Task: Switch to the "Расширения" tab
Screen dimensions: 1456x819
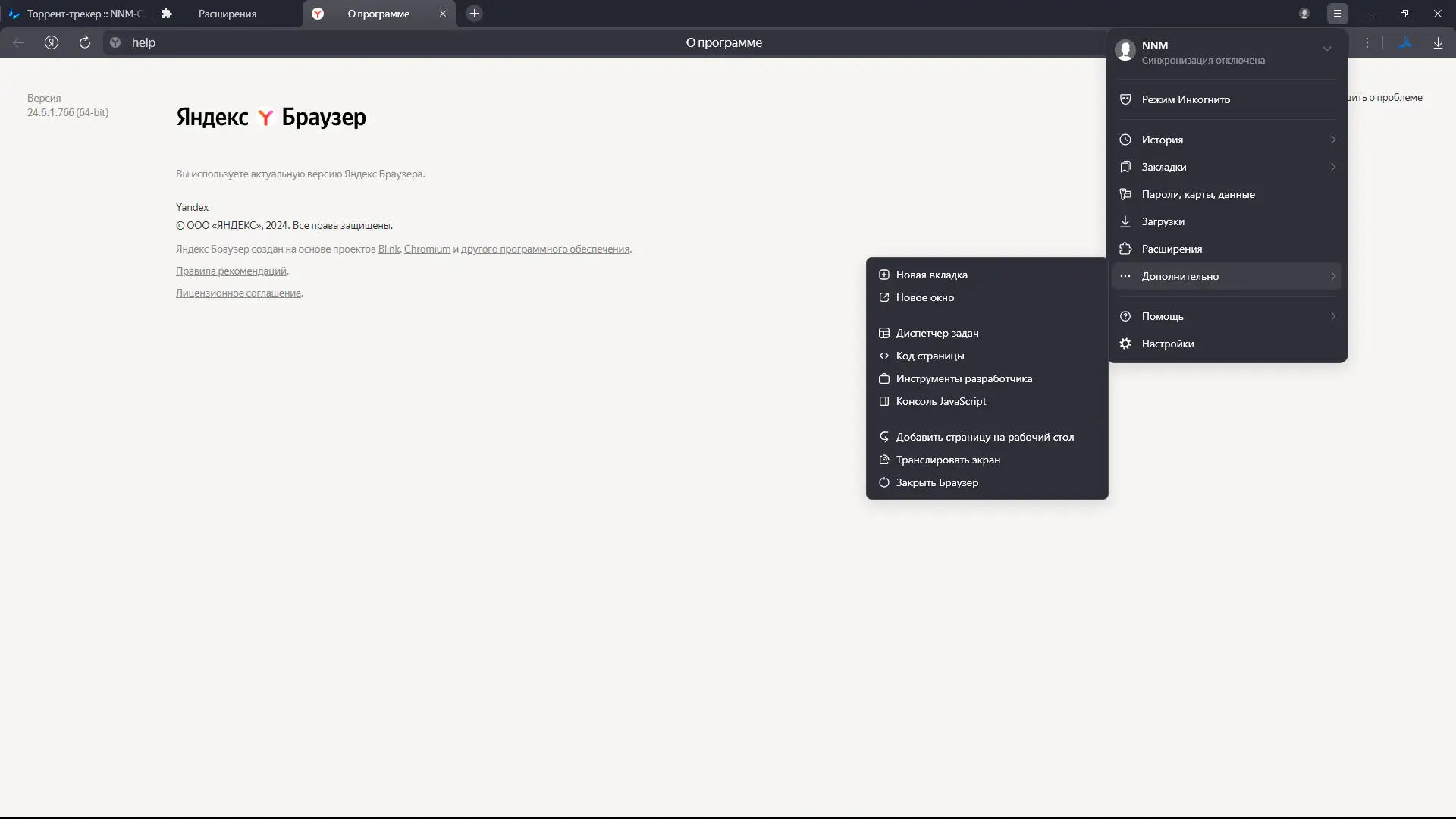Action: click(227, 14)
